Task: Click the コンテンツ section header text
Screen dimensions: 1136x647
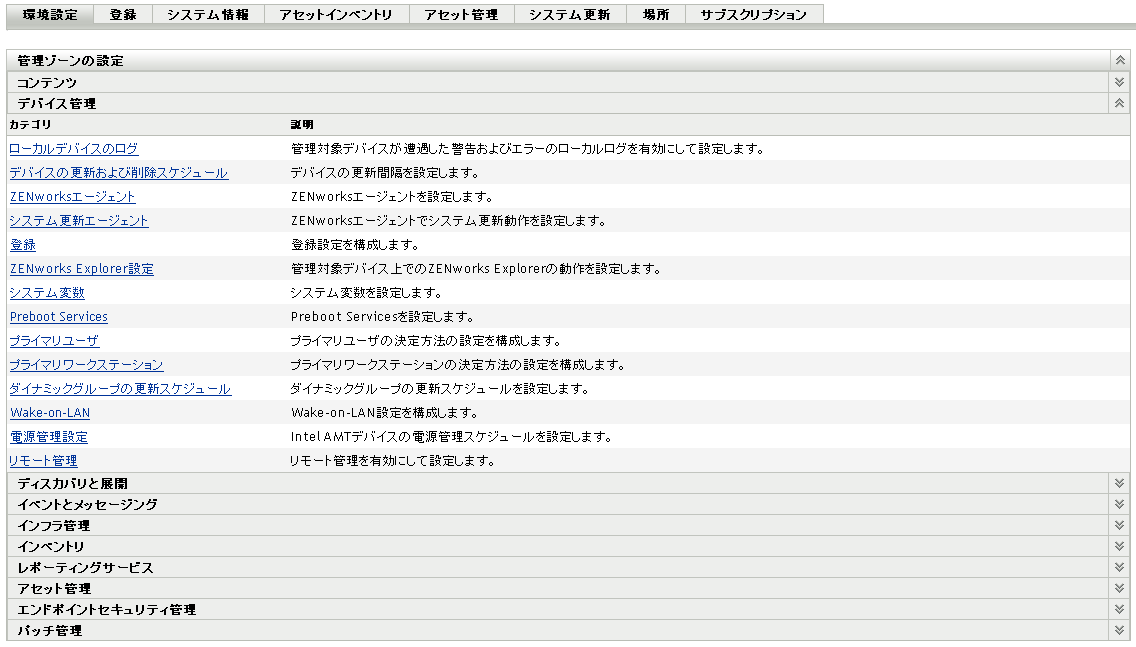Action: tap(47, 83)
